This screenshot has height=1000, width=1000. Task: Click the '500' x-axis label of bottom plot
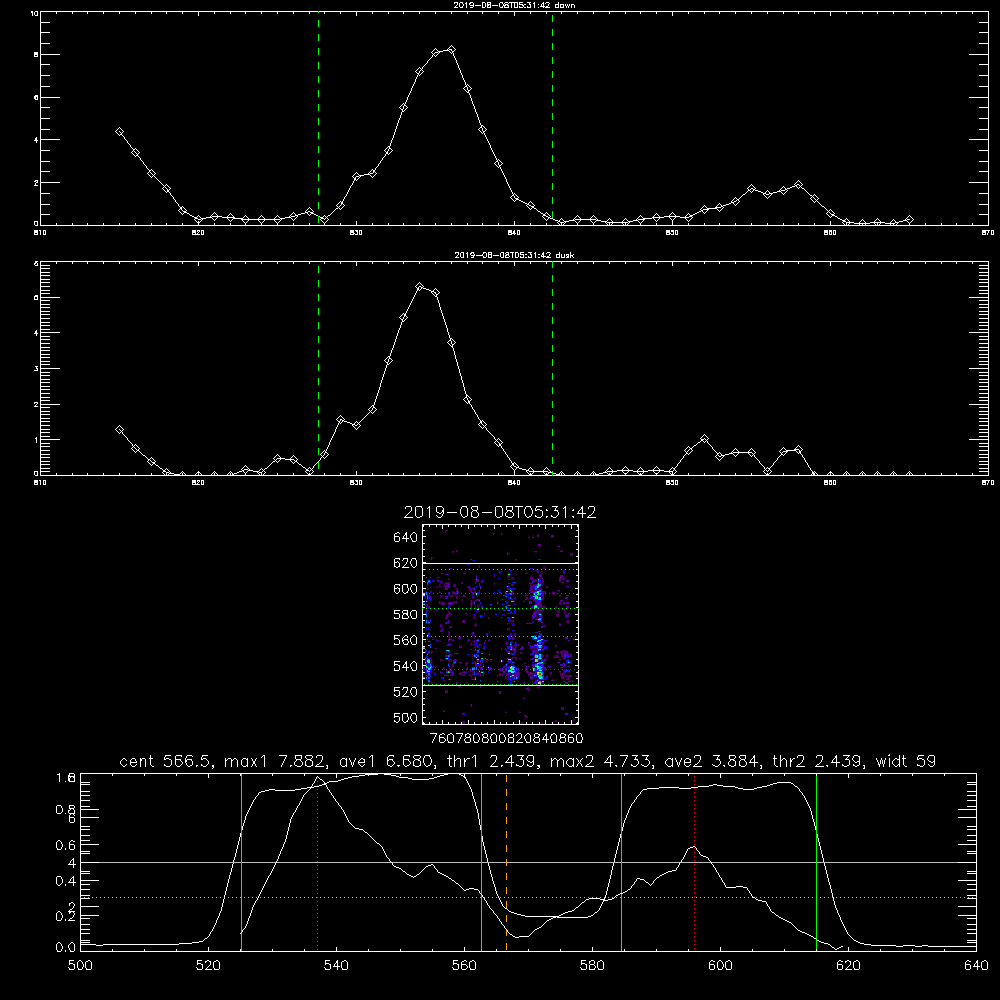pos(80,966)
